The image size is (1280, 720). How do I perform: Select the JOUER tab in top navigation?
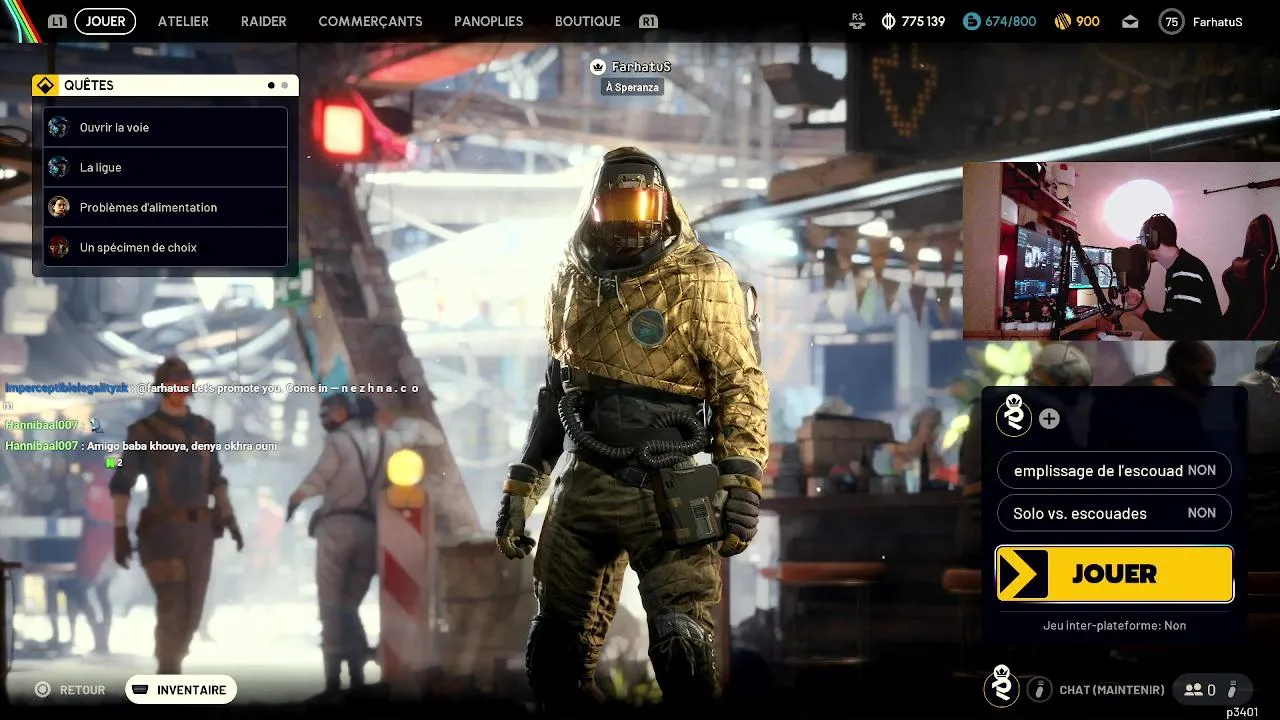coord(105,21)
